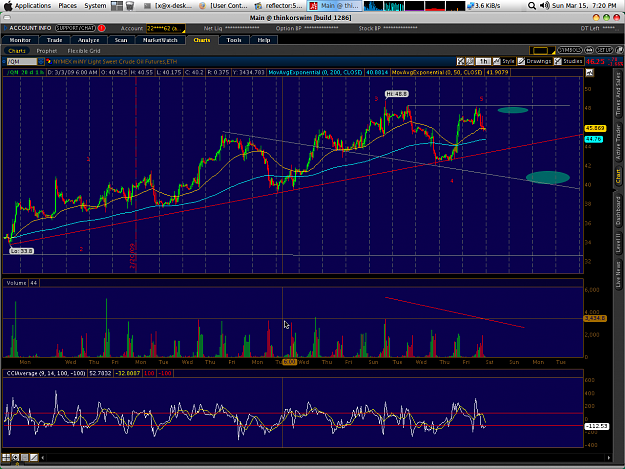Open the Studies menu
The width and height of the screenshot is (625, 469).
coord(568,61)
